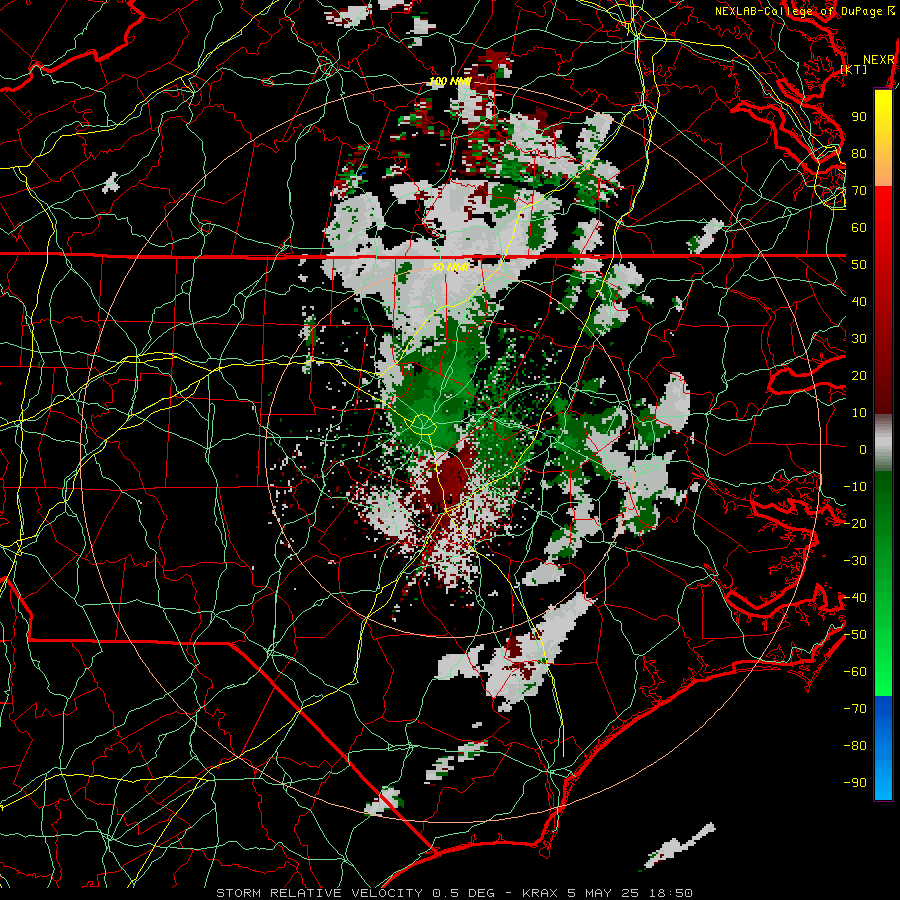Click the -40 tick label on the scale

(855, 598)
